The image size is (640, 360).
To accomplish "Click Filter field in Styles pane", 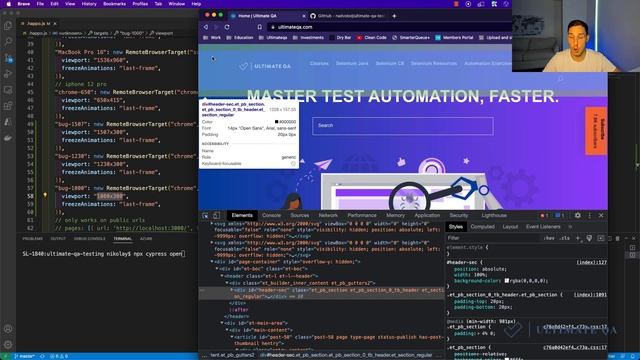I will (x=494, y=238).
